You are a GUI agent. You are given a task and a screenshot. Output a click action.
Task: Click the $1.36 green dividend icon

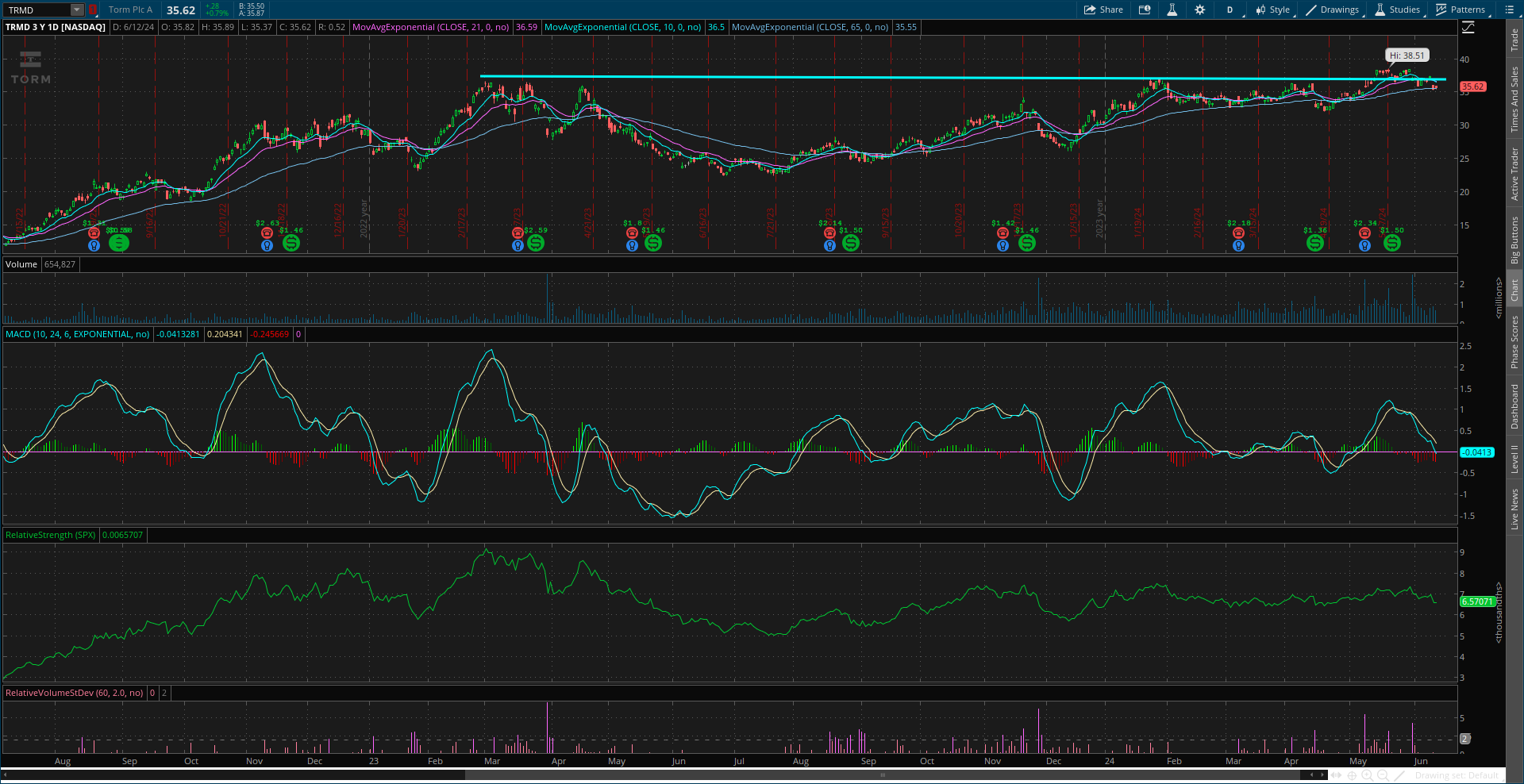1315,244
